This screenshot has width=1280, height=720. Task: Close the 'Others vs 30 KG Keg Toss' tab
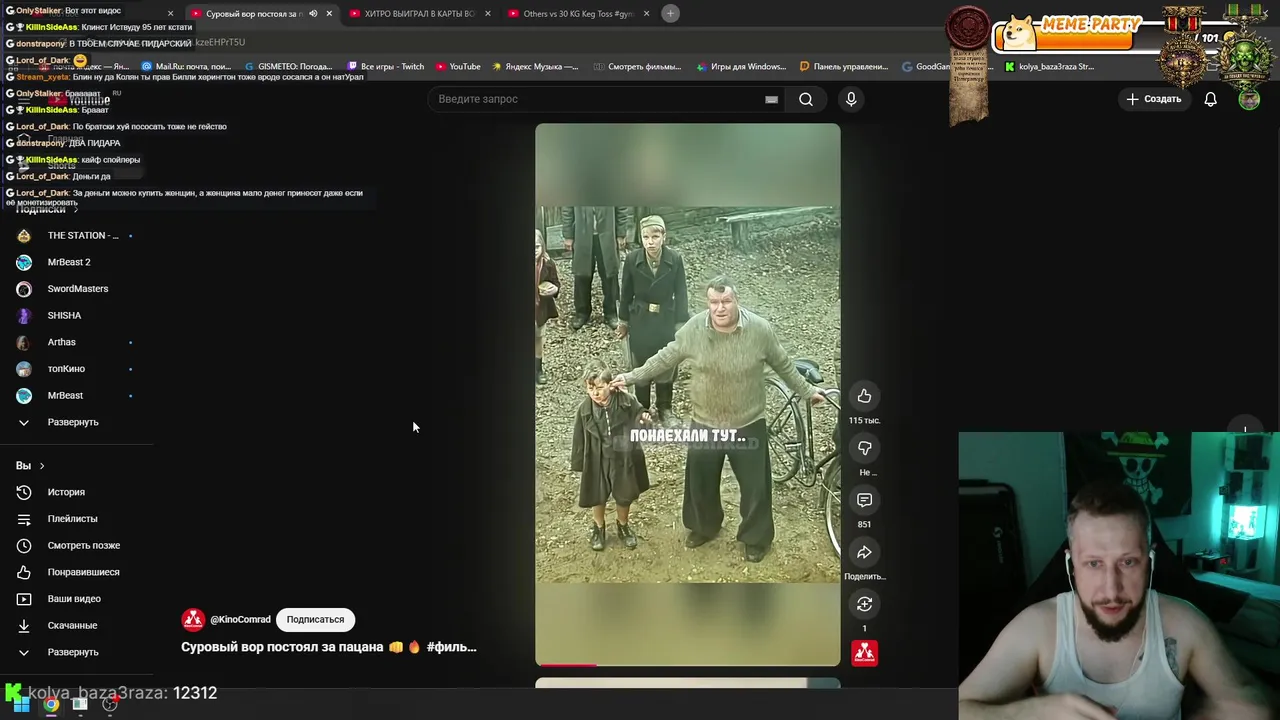click(646, 13)
